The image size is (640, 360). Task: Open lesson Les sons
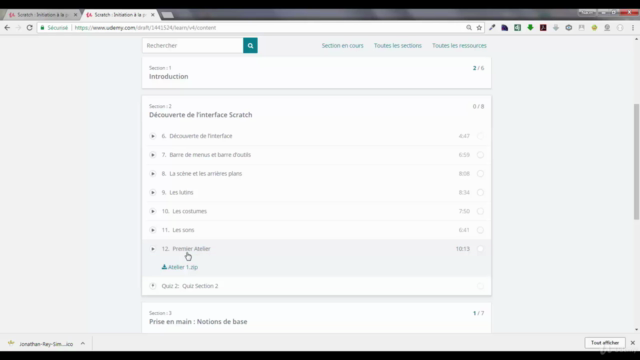(x=183, y=230)
